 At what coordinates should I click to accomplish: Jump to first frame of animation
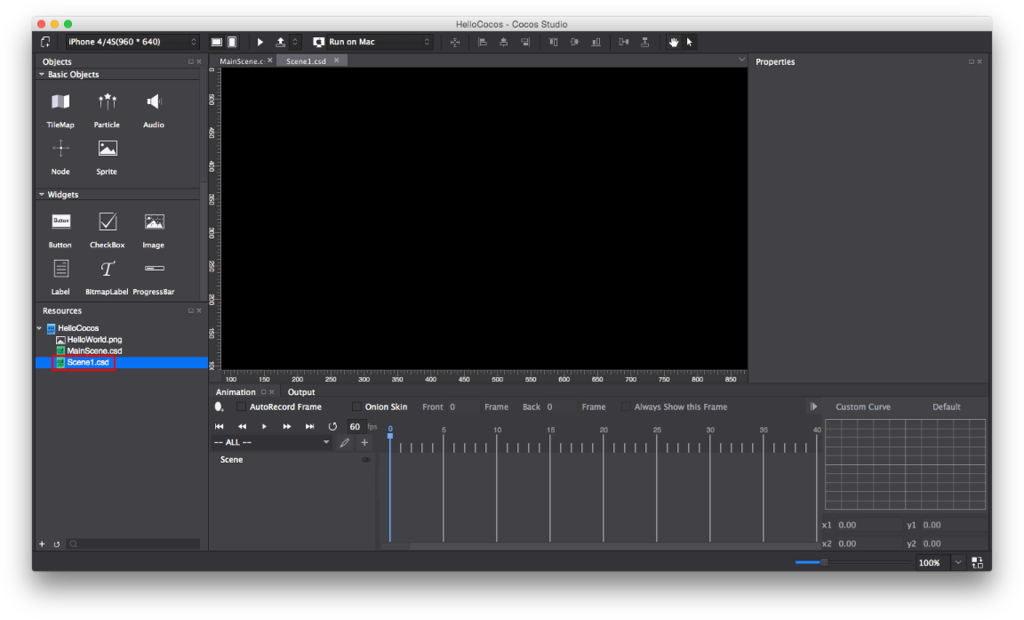[x=219, y=427]
